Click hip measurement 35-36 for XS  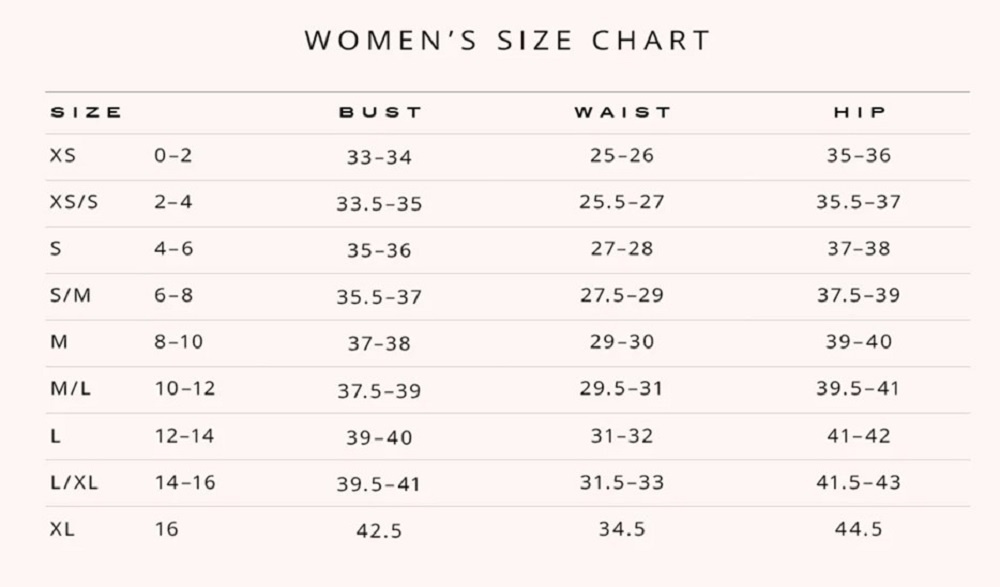(859, 156)
